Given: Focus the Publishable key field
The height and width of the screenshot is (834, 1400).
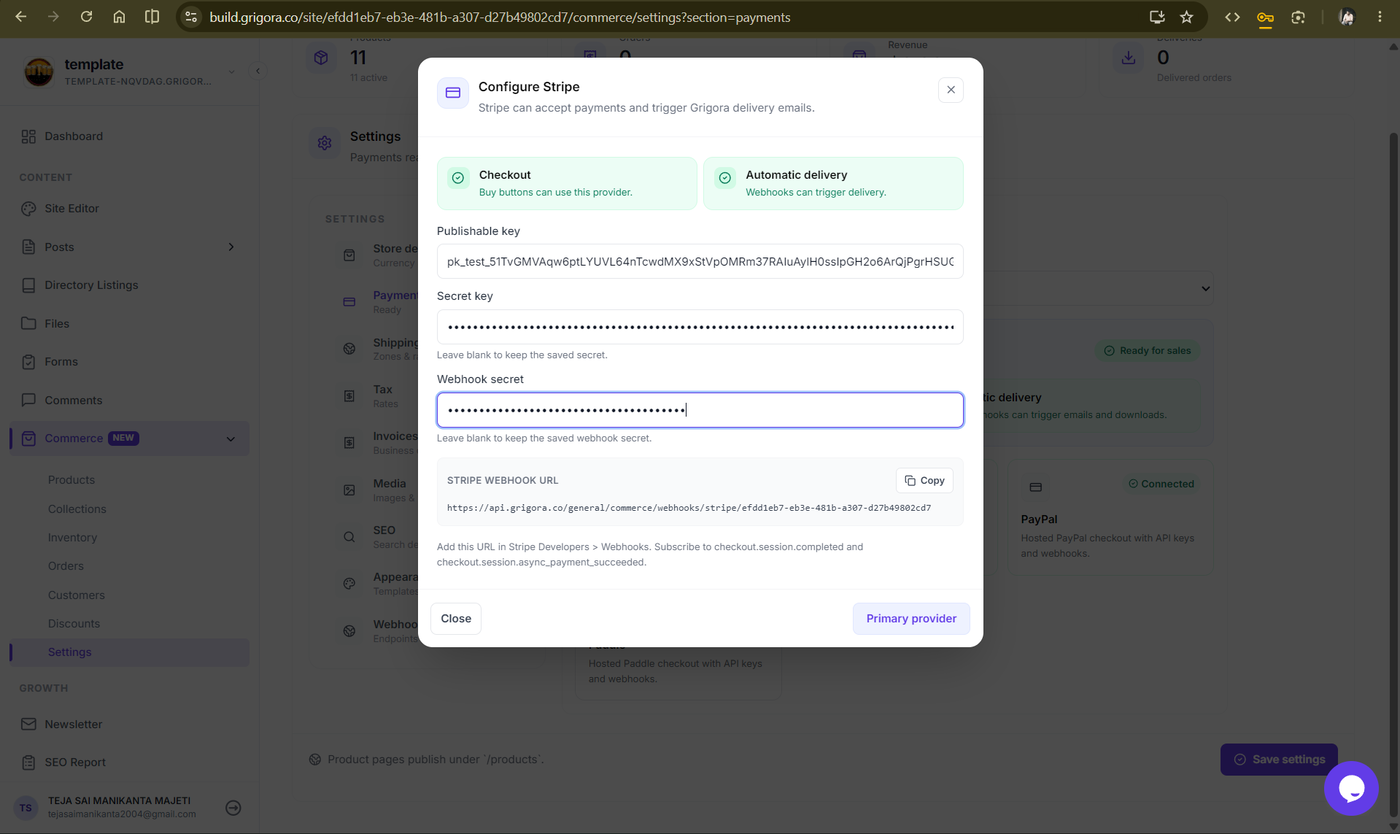Looking at the screenshot, I should [700, 261].
